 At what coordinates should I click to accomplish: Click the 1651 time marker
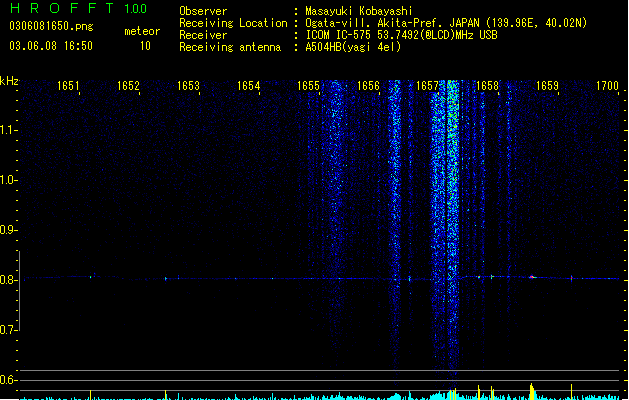click(68, 86)
